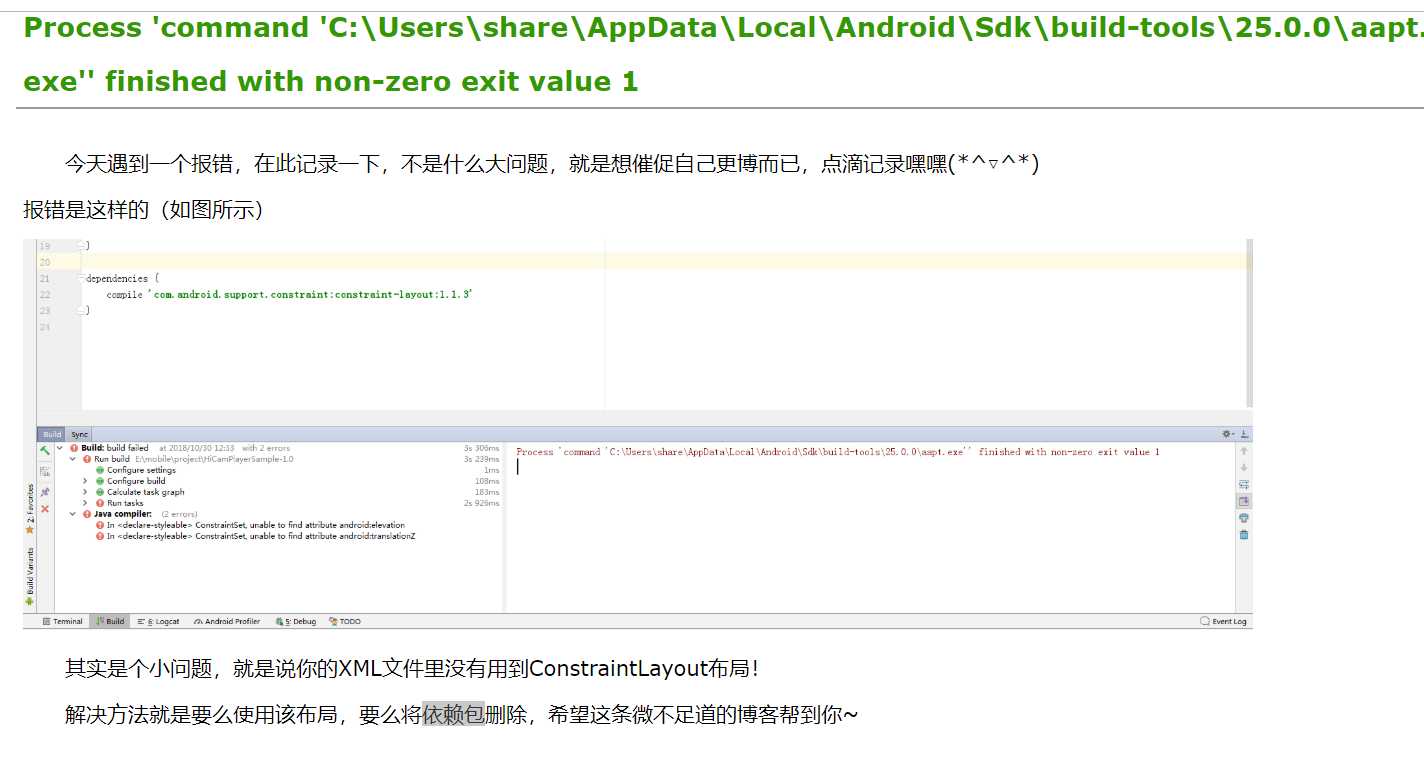
Task: Expand the 'Configure build' tree node
Action: (x=85, y=481)
